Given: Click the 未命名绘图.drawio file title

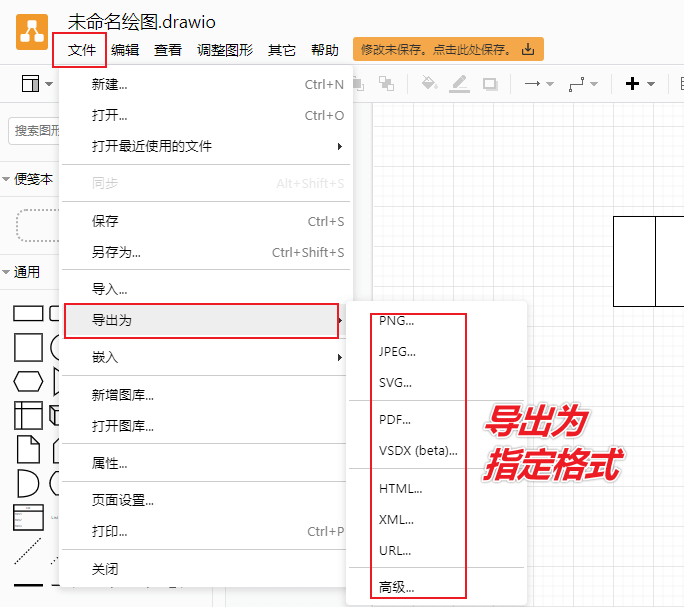Looking at the screenshot, I should coord(141,22).
